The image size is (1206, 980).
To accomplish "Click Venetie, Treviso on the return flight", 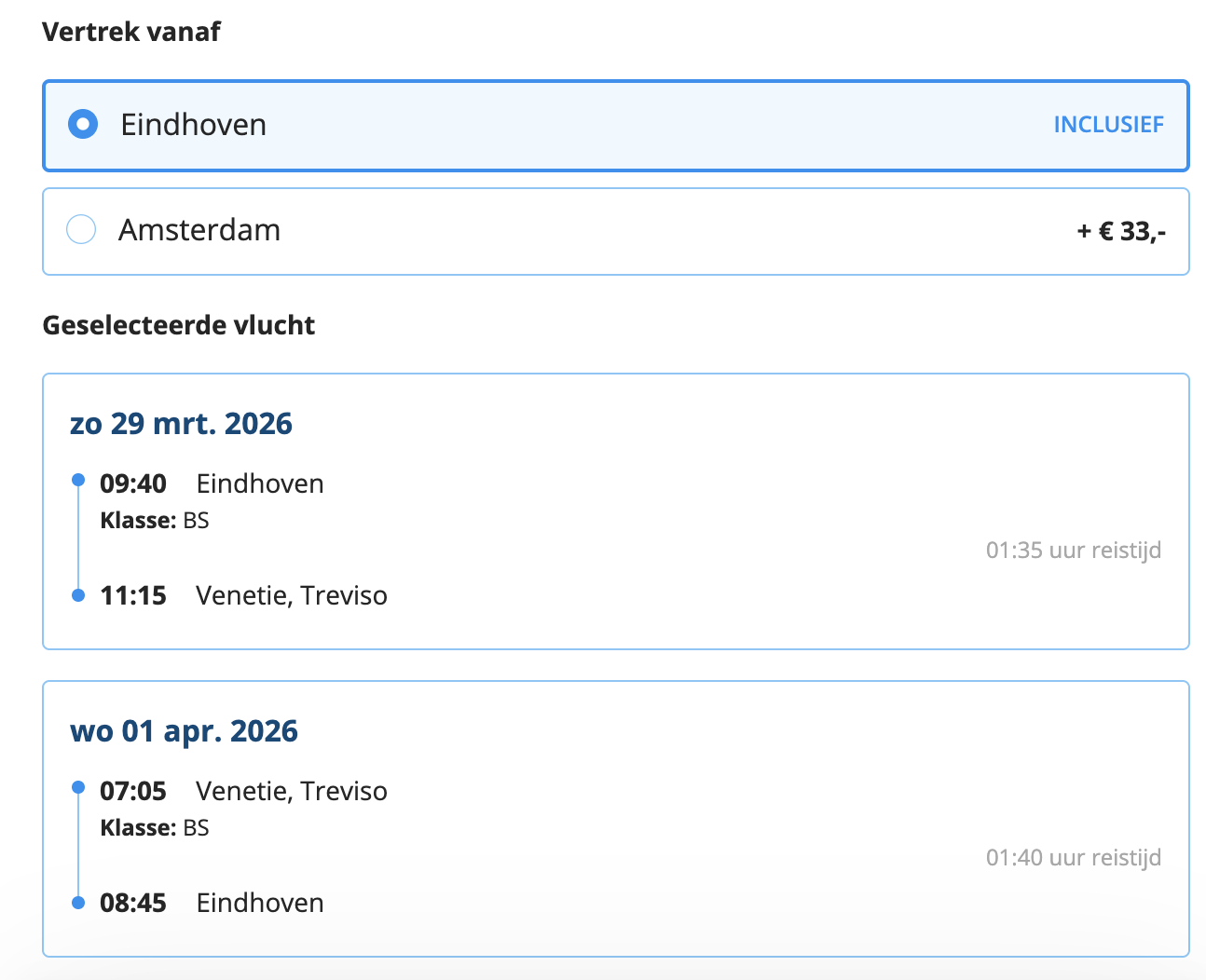I will [291, 792].
